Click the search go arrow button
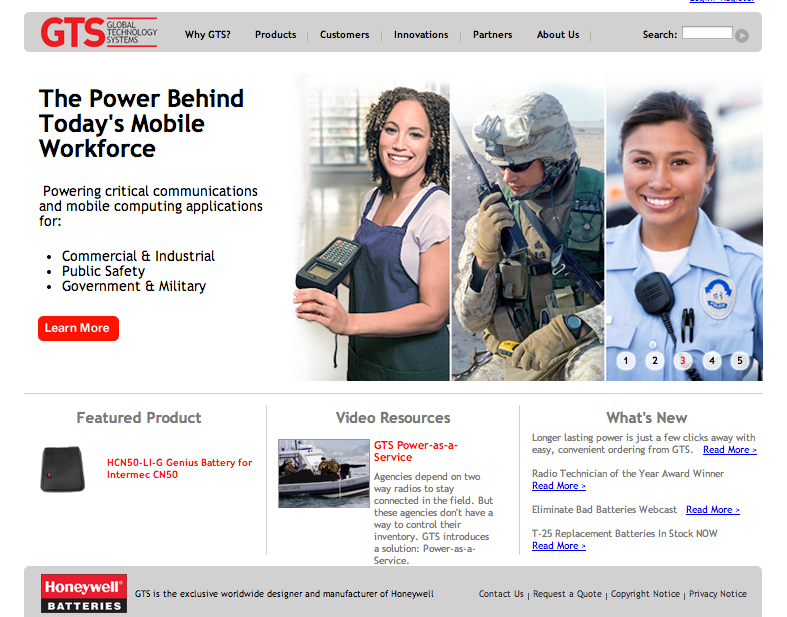 [x=742, y=36]
